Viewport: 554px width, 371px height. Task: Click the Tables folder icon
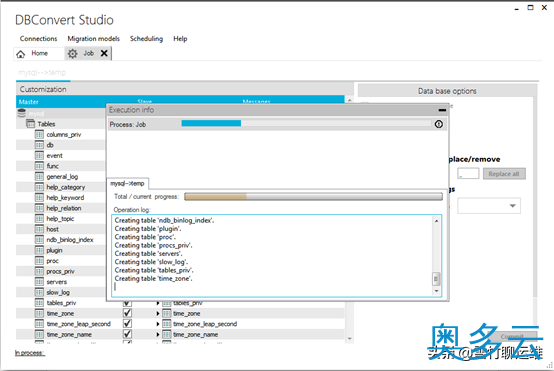coord(30,124)
